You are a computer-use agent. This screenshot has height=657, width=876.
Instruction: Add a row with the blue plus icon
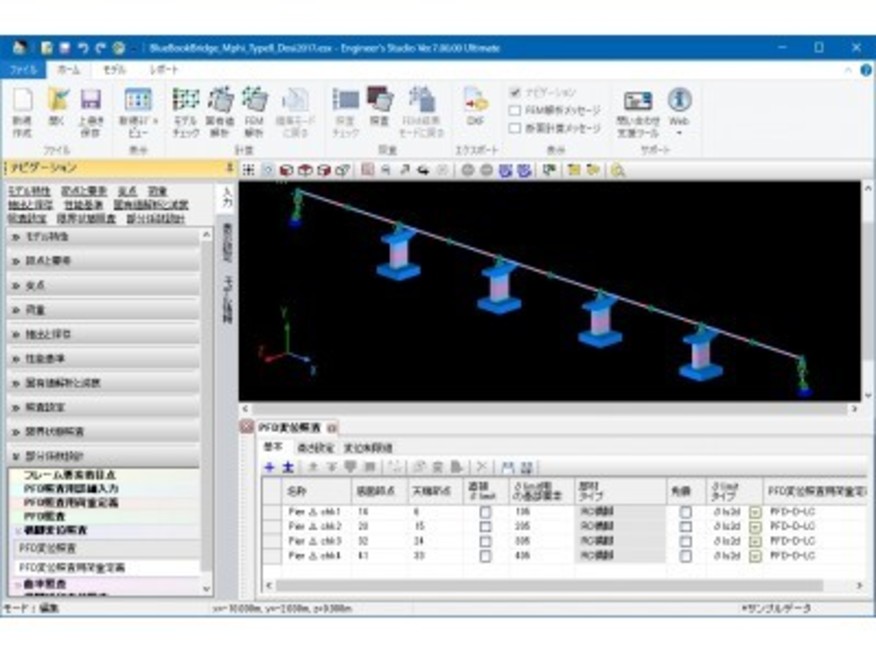pos(269,467)
